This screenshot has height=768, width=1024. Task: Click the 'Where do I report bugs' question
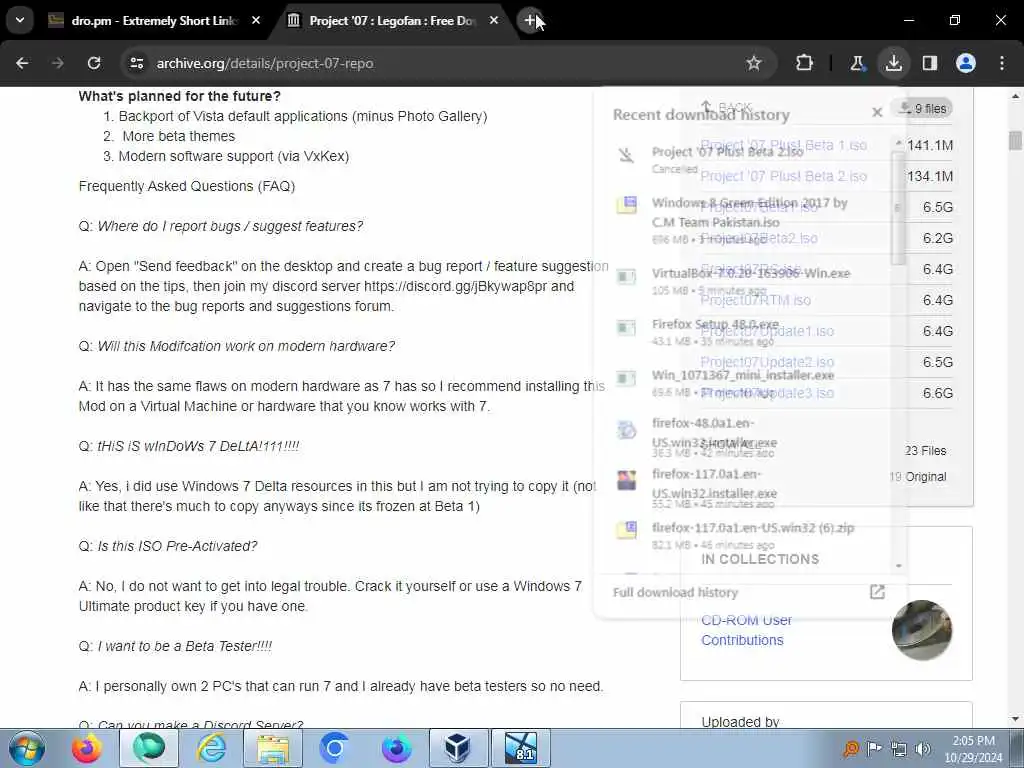pyautogui.click(x=230, y=226)
